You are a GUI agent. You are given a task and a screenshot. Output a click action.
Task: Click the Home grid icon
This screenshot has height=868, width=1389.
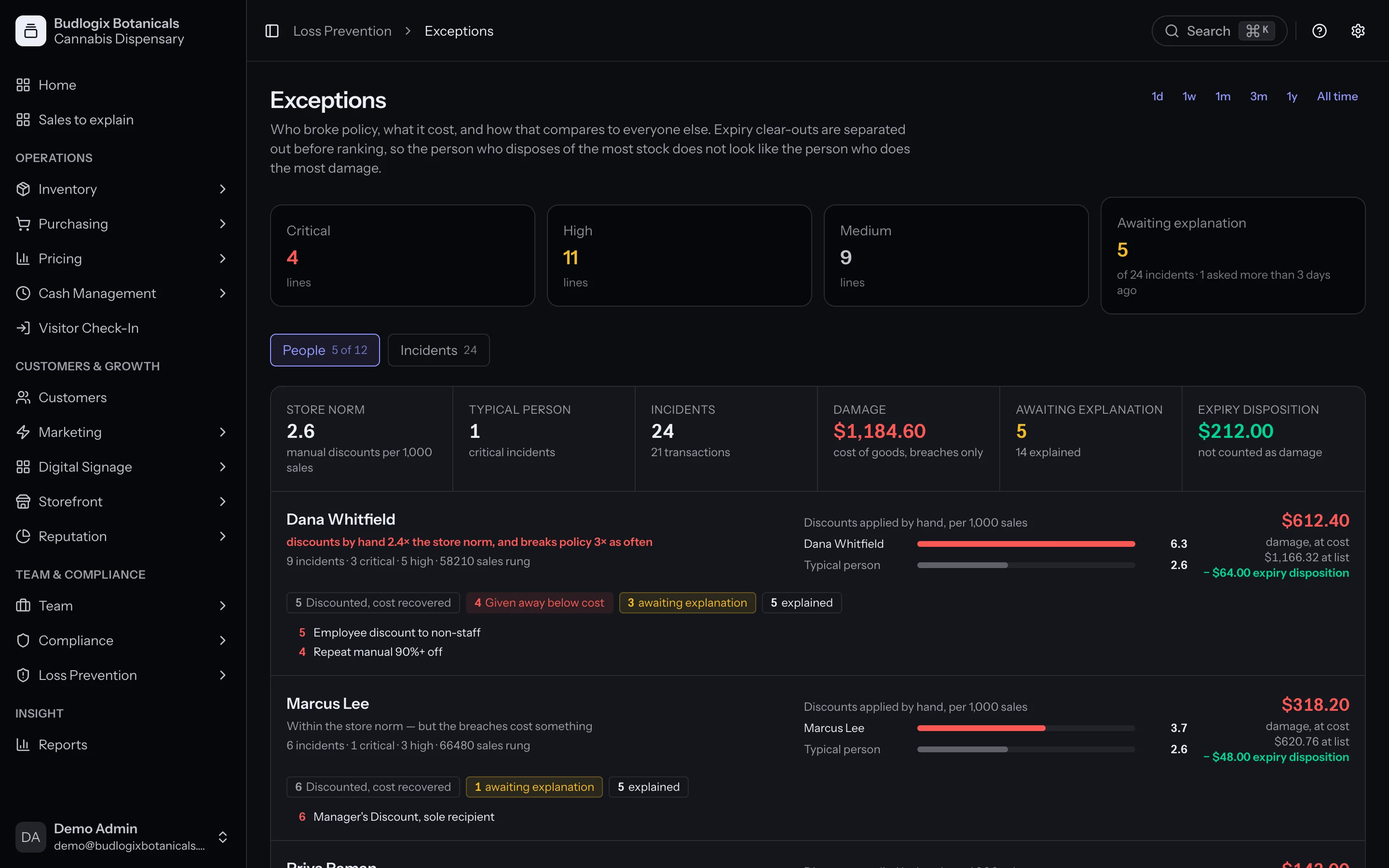click(x=23, y=85)
